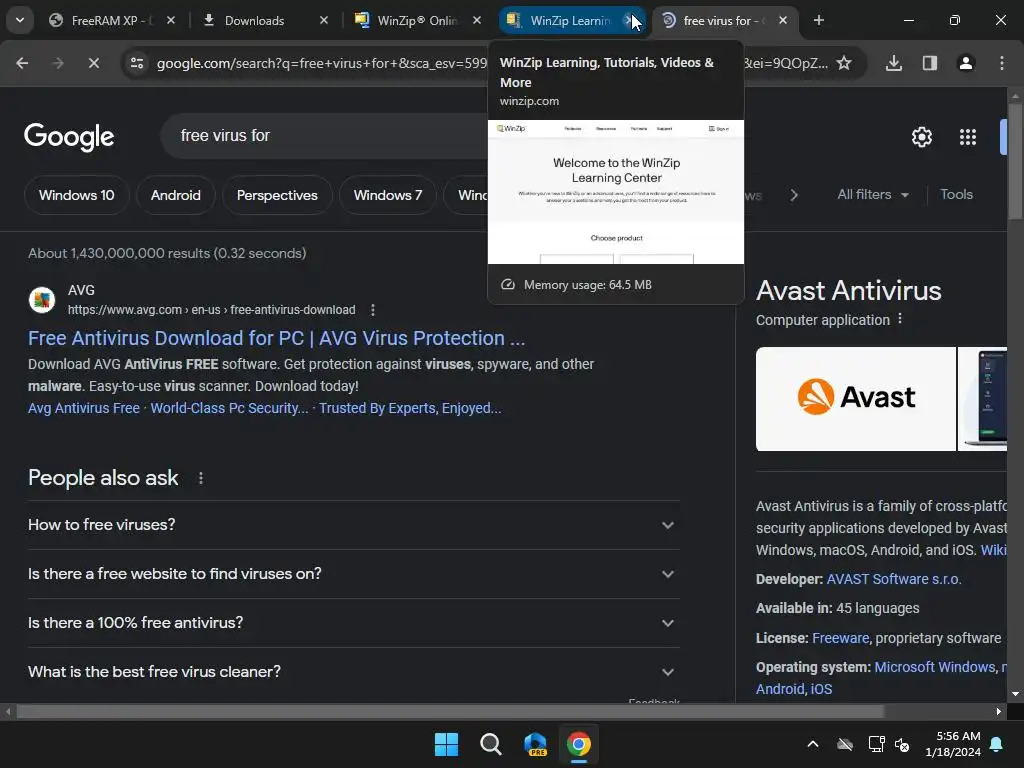Open search Tools

click(x=956, y=195)
